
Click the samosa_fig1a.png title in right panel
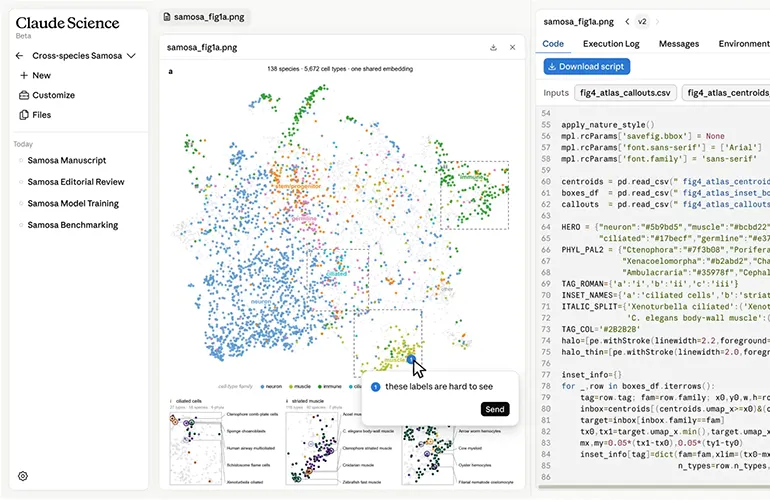pos(578,22)
